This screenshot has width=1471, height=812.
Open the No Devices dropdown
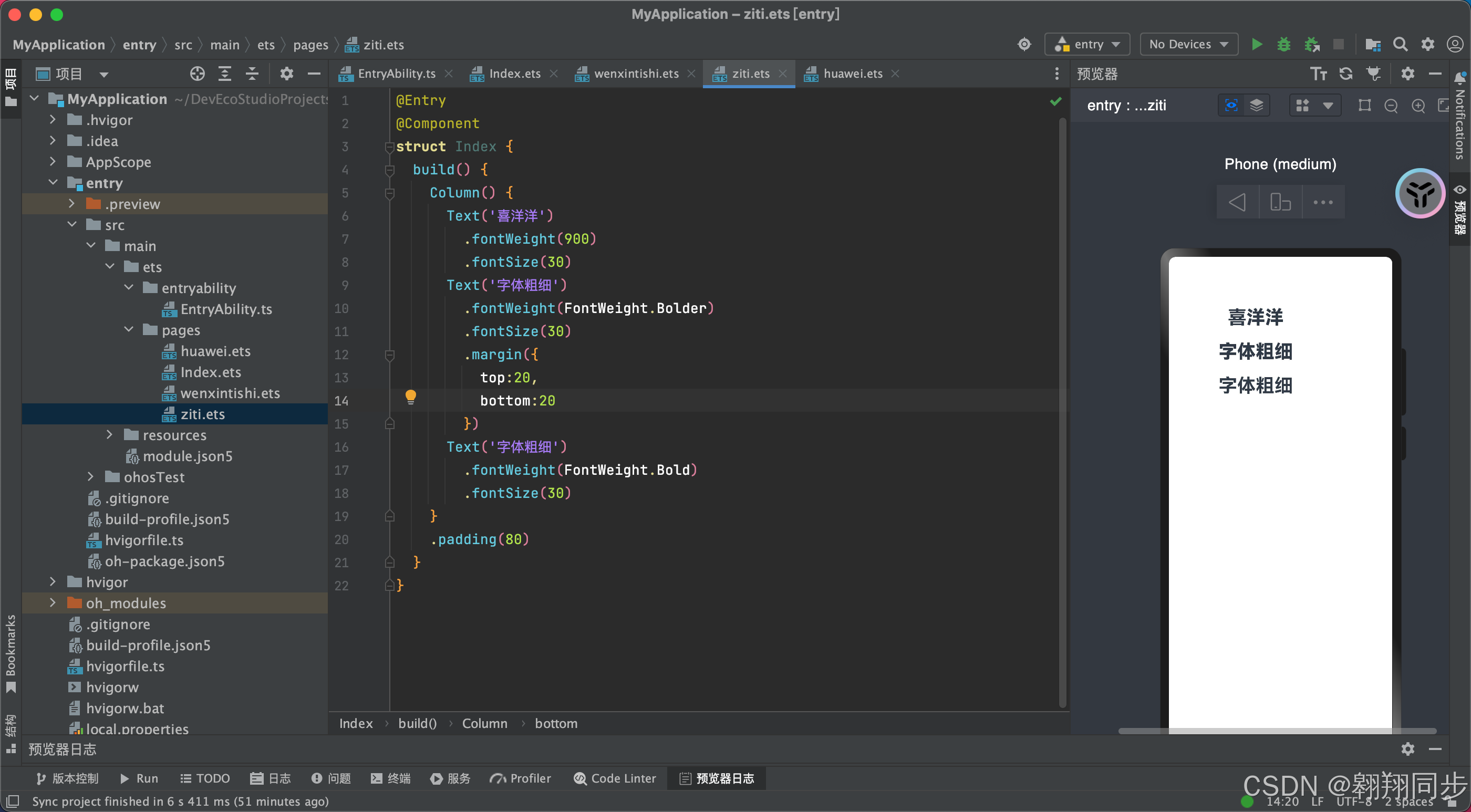pyautogui.click(x=1188, y=45)
